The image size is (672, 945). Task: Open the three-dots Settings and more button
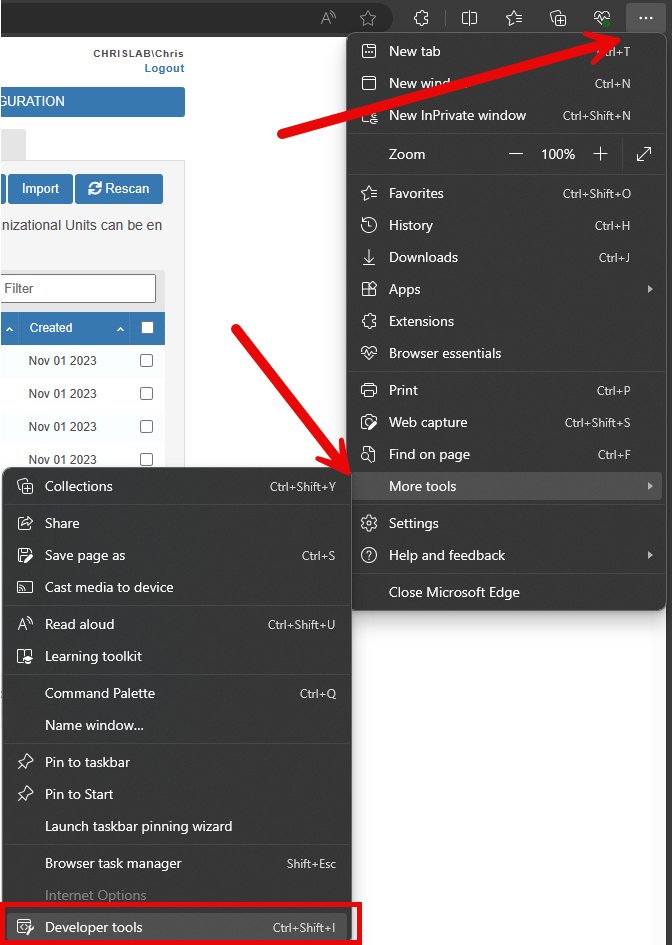[645, 18]
